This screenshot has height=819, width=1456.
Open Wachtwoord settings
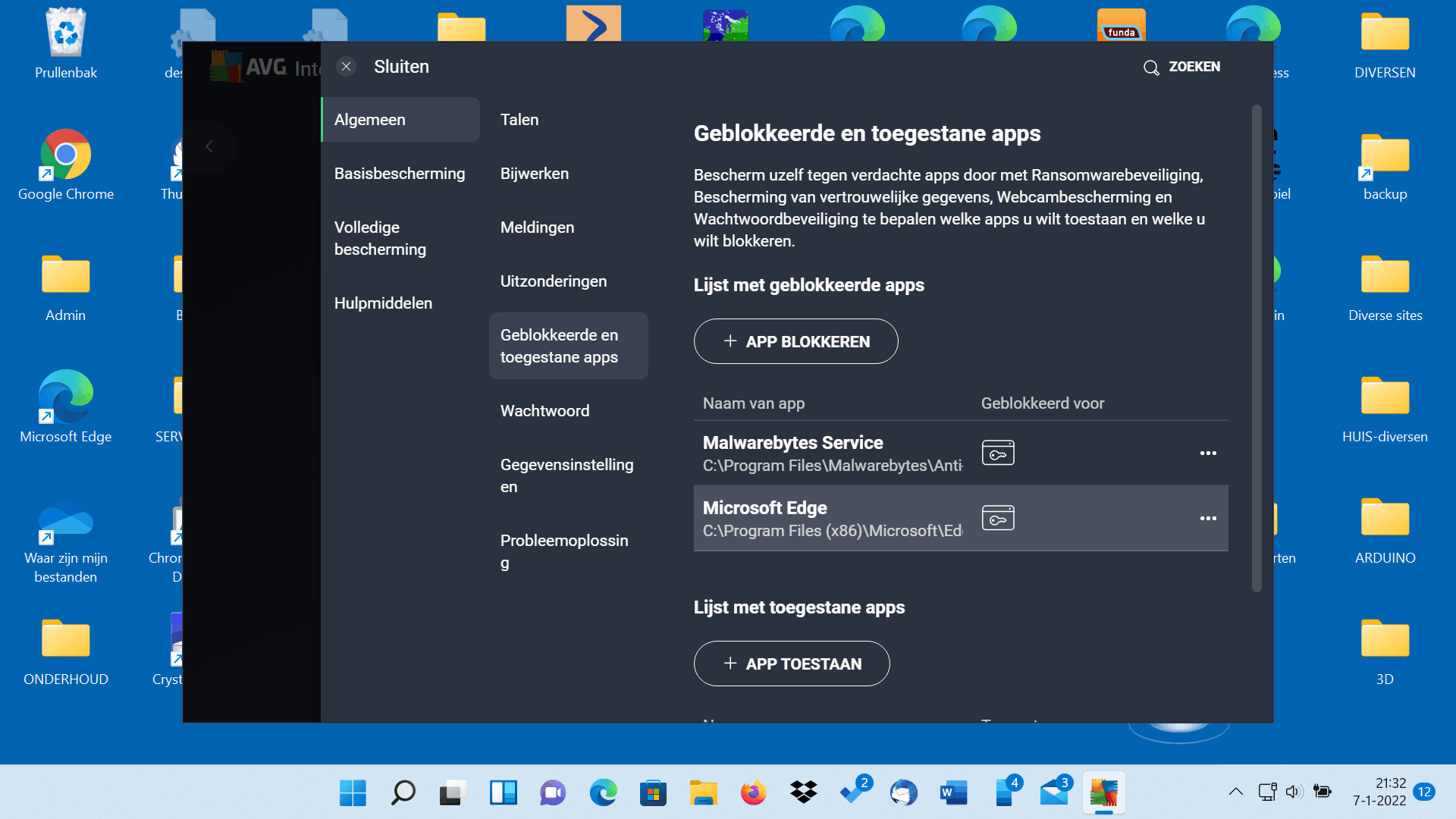(544, 411)
